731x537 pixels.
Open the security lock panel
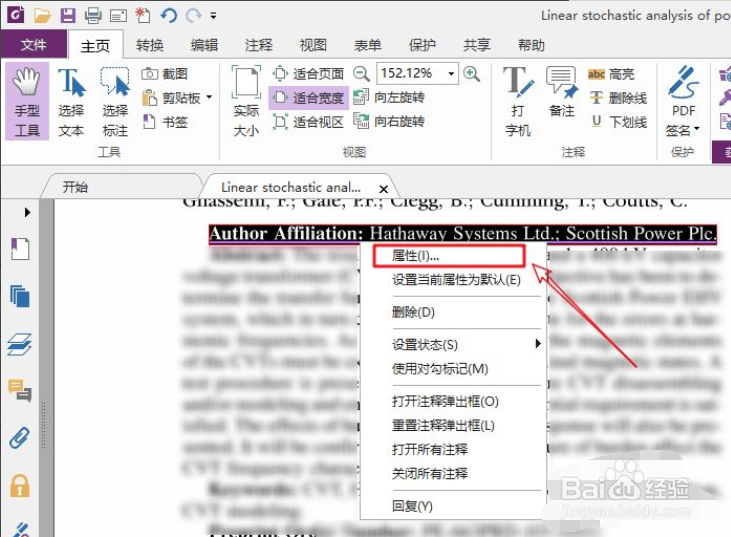20,486
